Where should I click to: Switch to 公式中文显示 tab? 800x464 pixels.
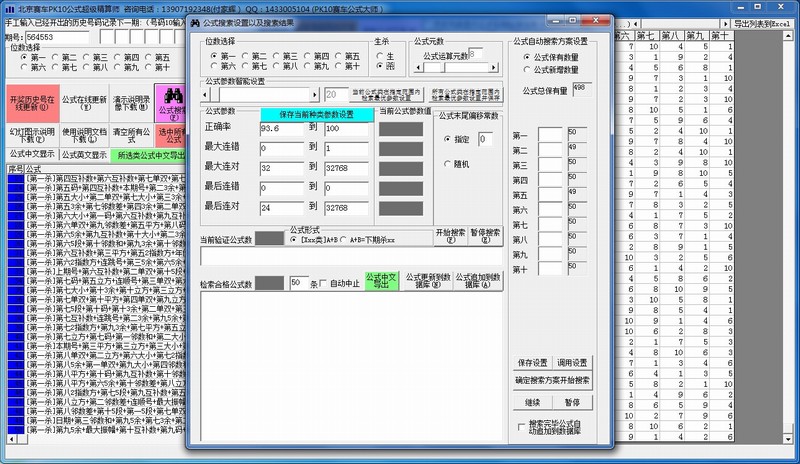[x=31, y=155]
